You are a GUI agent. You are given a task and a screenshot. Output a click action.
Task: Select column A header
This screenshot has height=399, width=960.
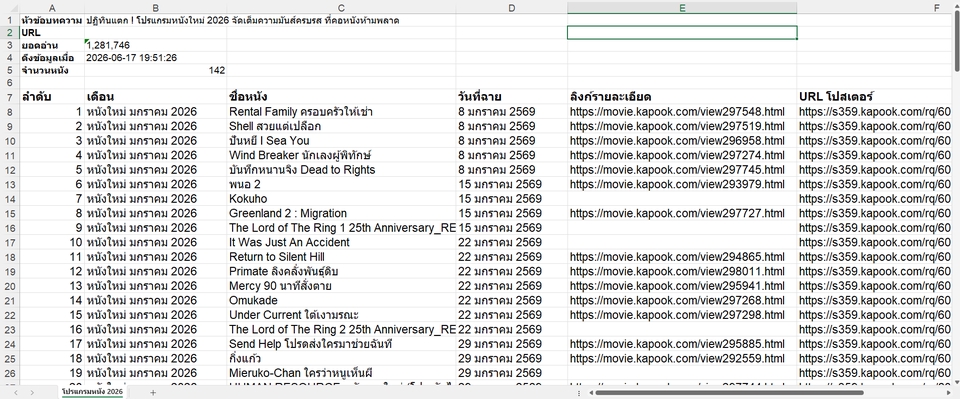[52, 8]
